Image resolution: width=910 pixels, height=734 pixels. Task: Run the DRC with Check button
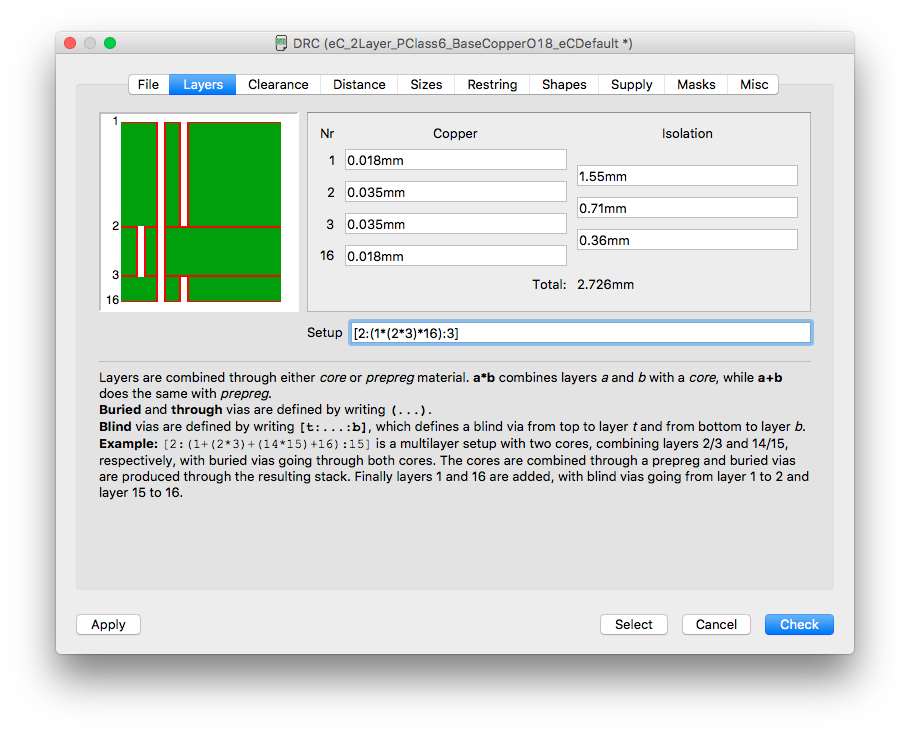click(799, 624)
